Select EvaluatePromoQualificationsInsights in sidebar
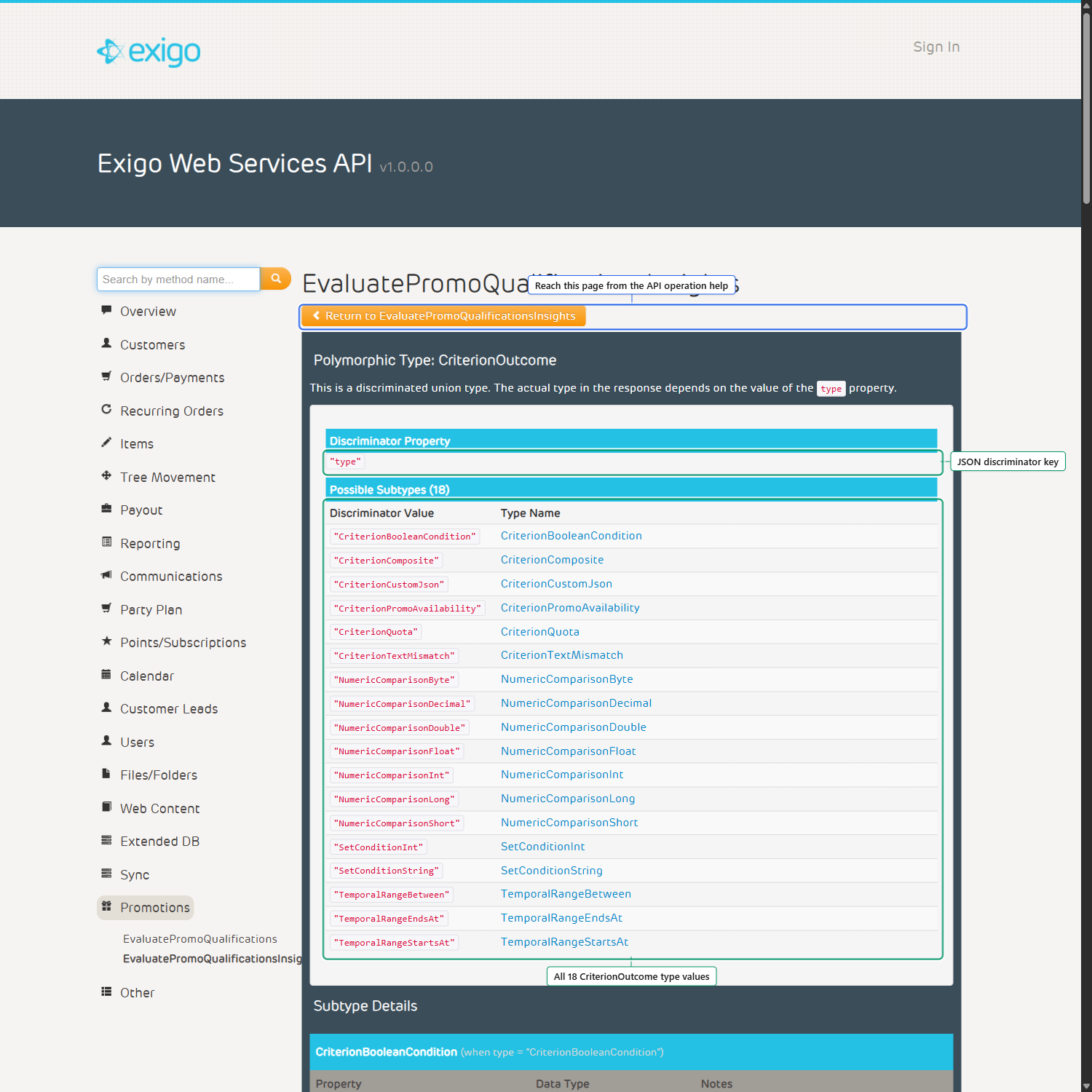 click(x=212, y=959)
